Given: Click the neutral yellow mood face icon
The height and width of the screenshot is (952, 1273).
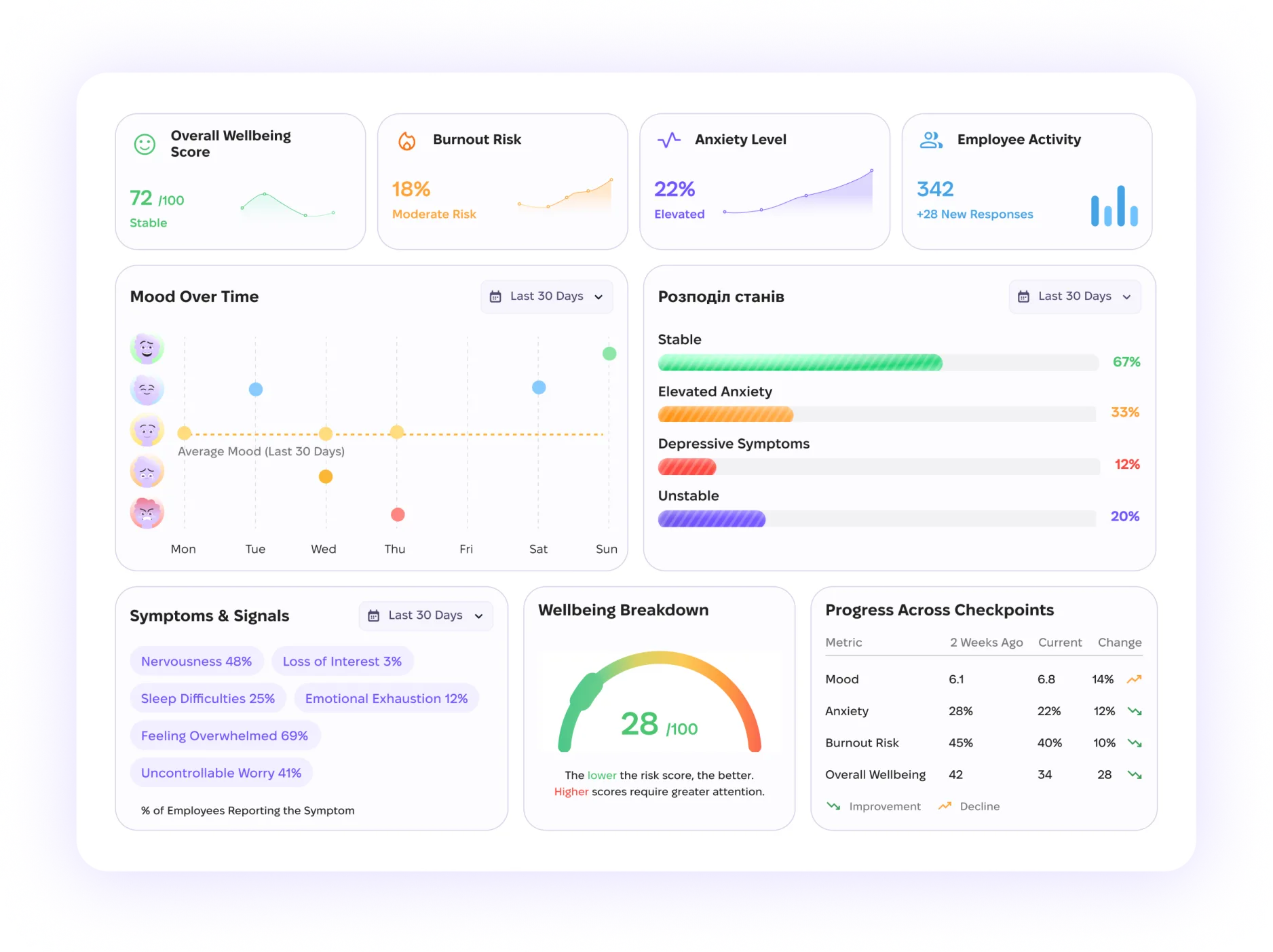Looking at the screenshot, I should 147,430.
